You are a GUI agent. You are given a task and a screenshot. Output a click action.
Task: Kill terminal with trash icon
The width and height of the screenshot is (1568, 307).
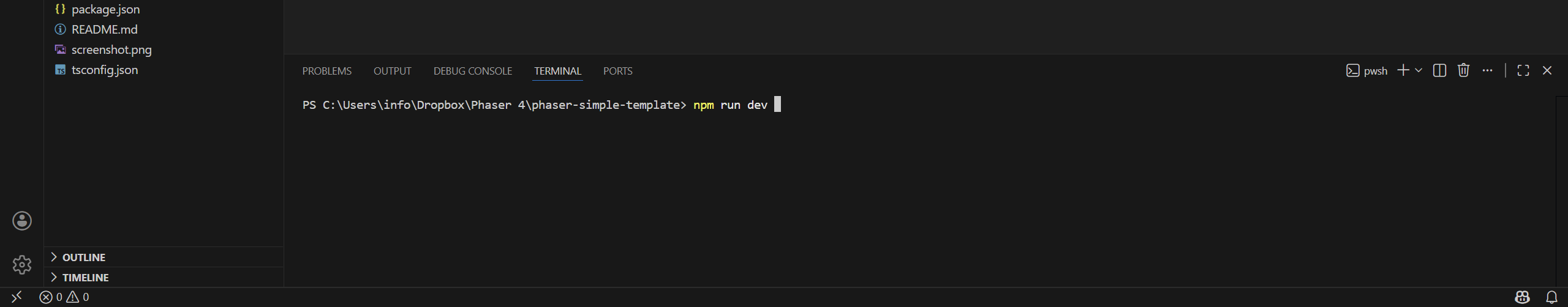click(x=1463, y=71)
